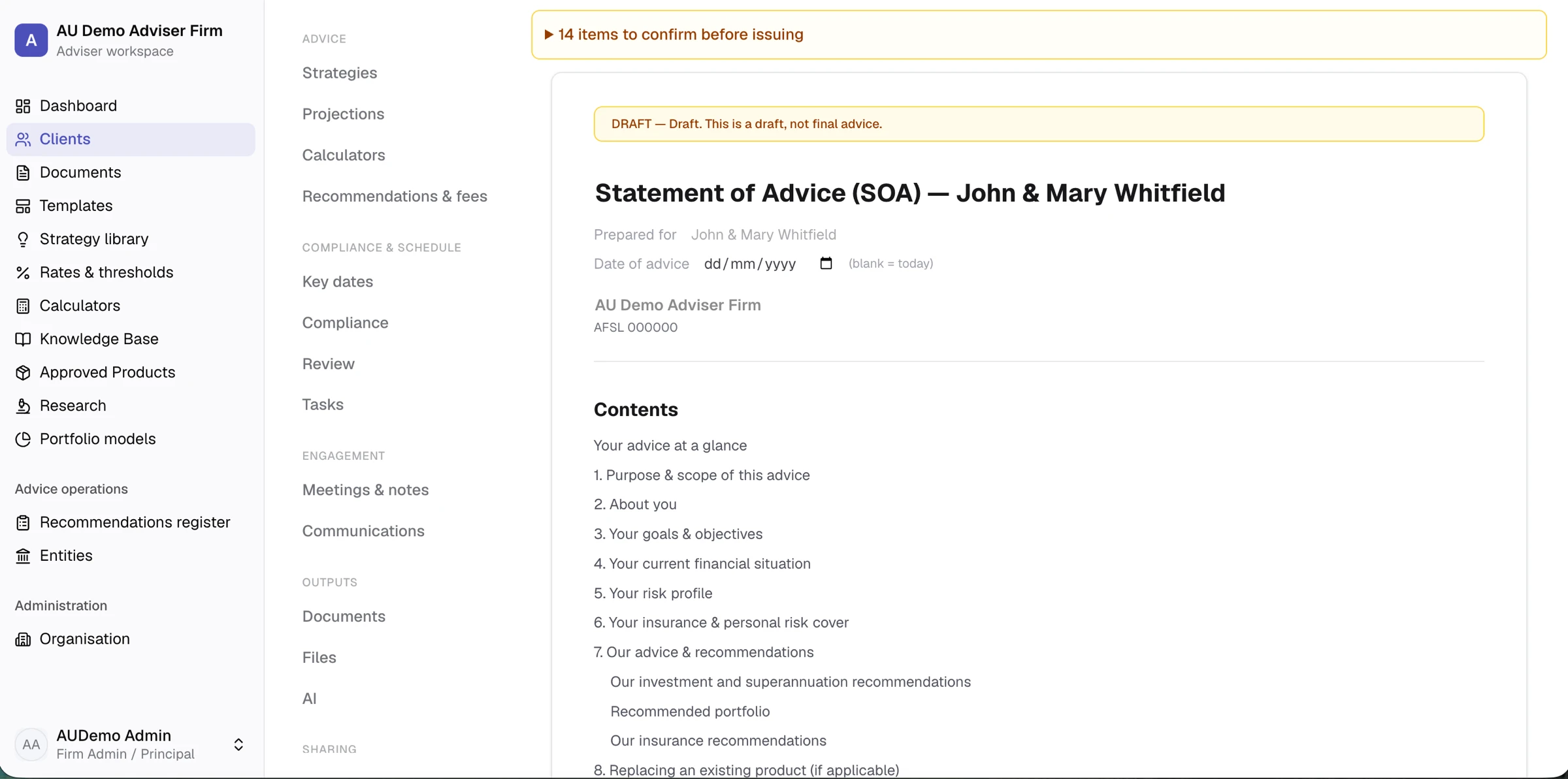Click the Knowledge Base book icon
Image resolution: width=1568 pixels, height=779 pixels.
(23, 339)
